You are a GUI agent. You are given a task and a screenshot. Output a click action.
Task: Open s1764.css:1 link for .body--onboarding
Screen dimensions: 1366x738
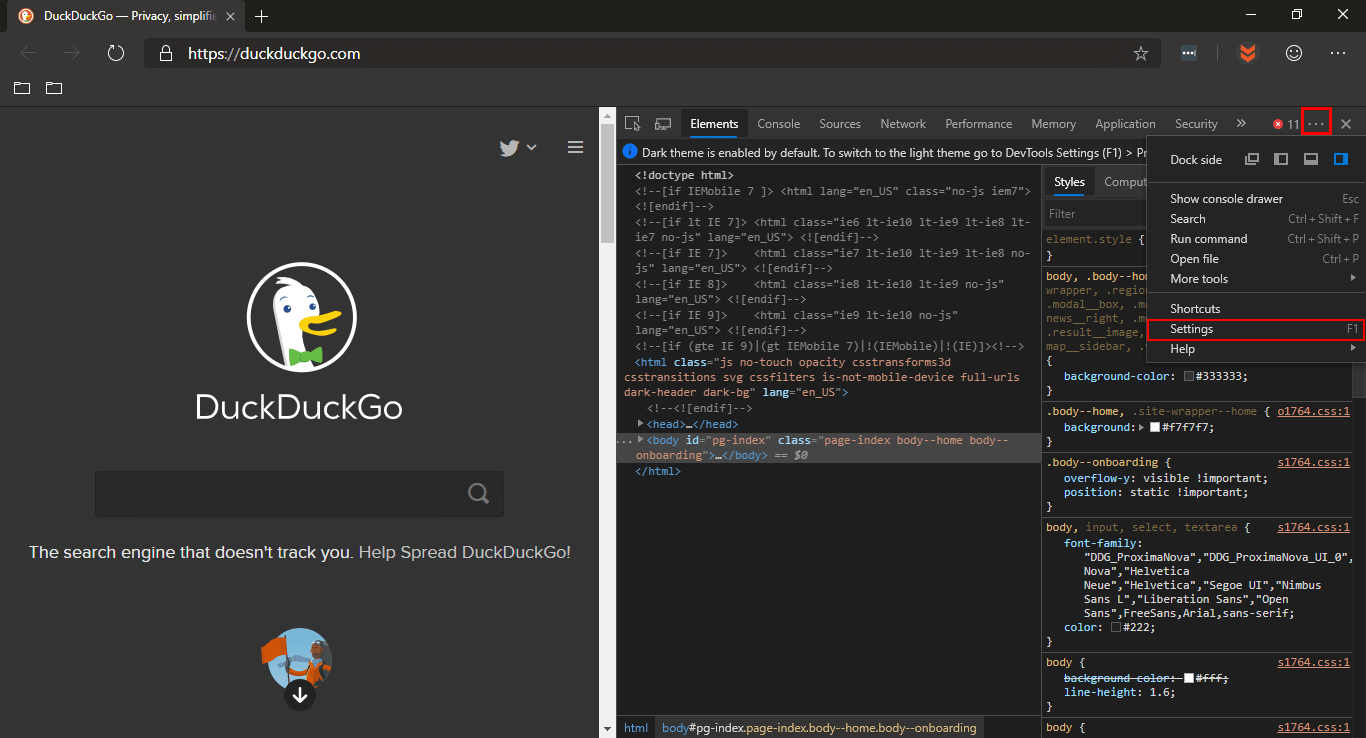click(x=1314, y=462)
